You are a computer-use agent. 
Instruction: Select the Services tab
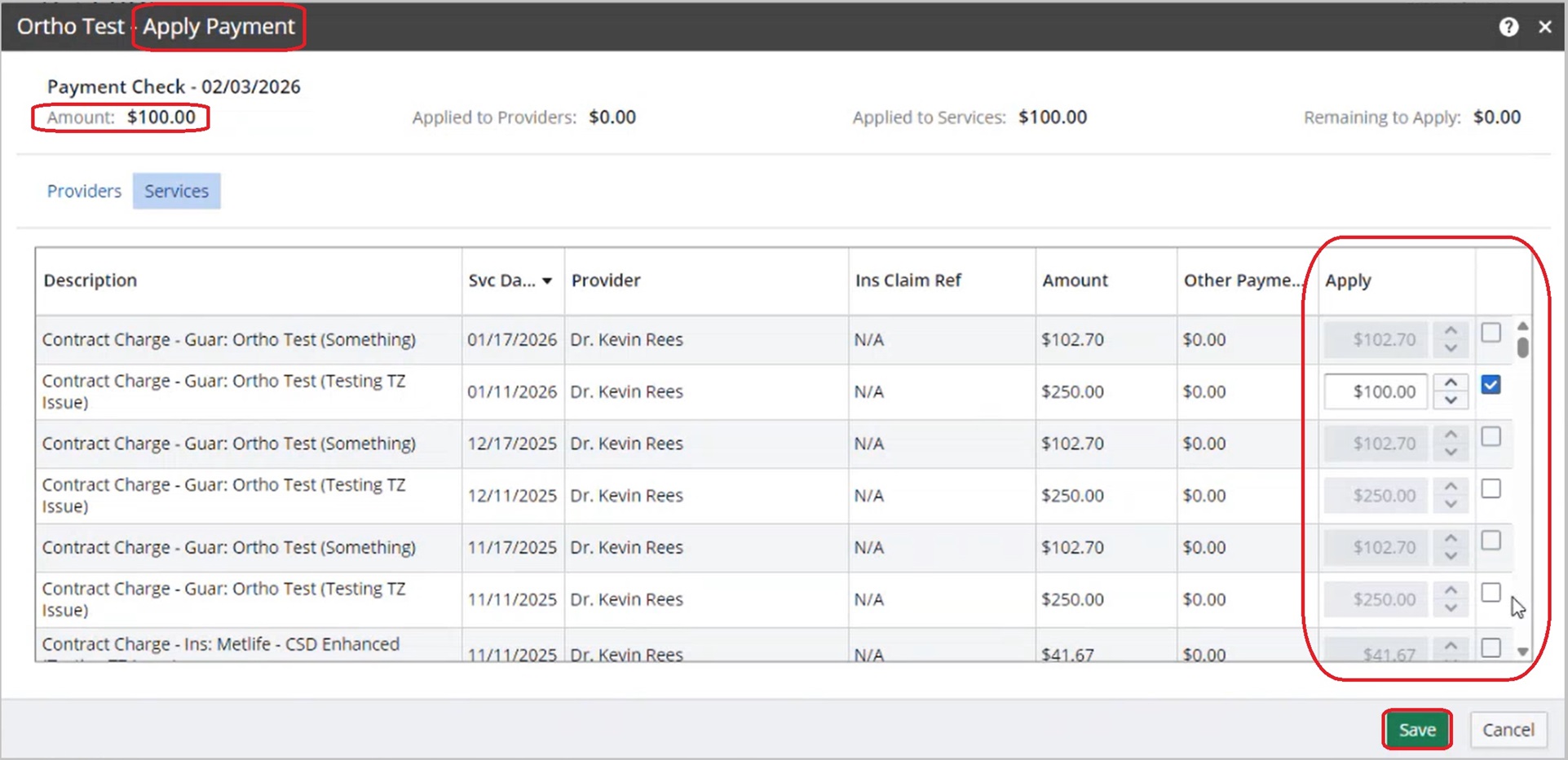coord(176,191)
